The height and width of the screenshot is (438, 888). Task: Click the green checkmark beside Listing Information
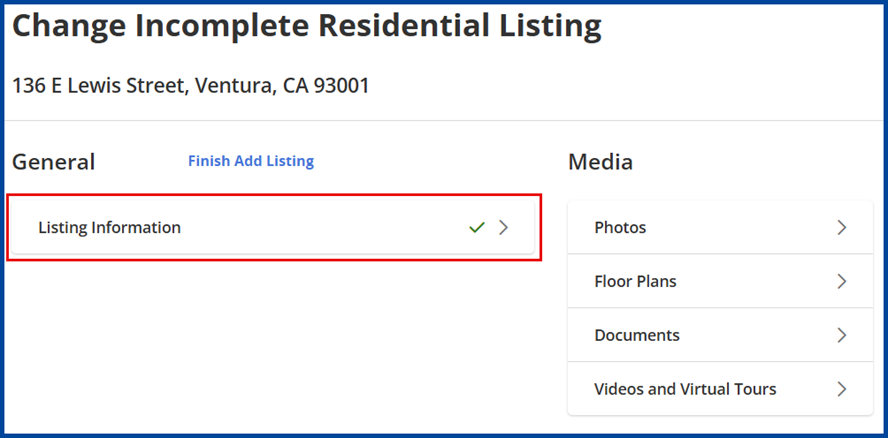pos(477,228)
